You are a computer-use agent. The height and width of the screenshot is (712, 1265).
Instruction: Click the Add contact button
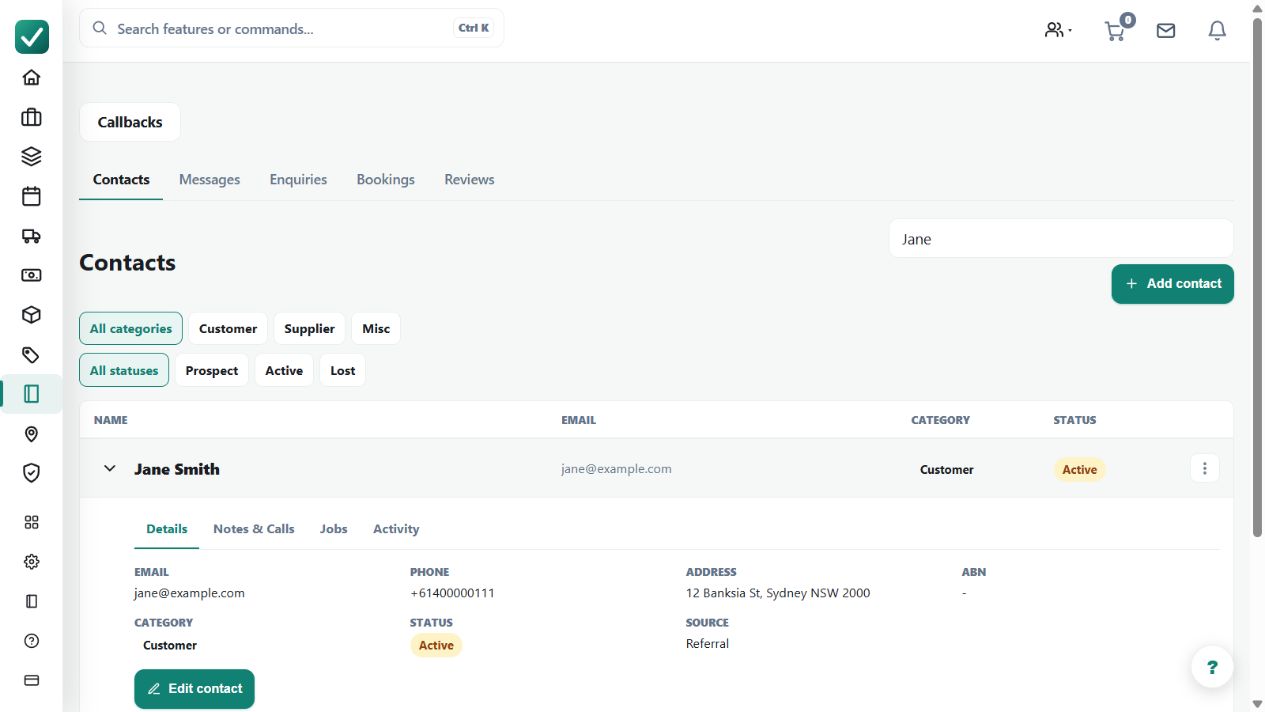(x=1173, y=284)
